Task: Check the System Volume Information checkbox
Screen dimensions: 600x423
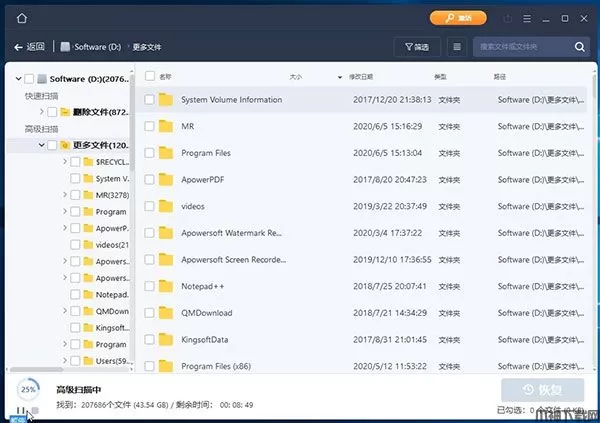Action: point(149,100)
